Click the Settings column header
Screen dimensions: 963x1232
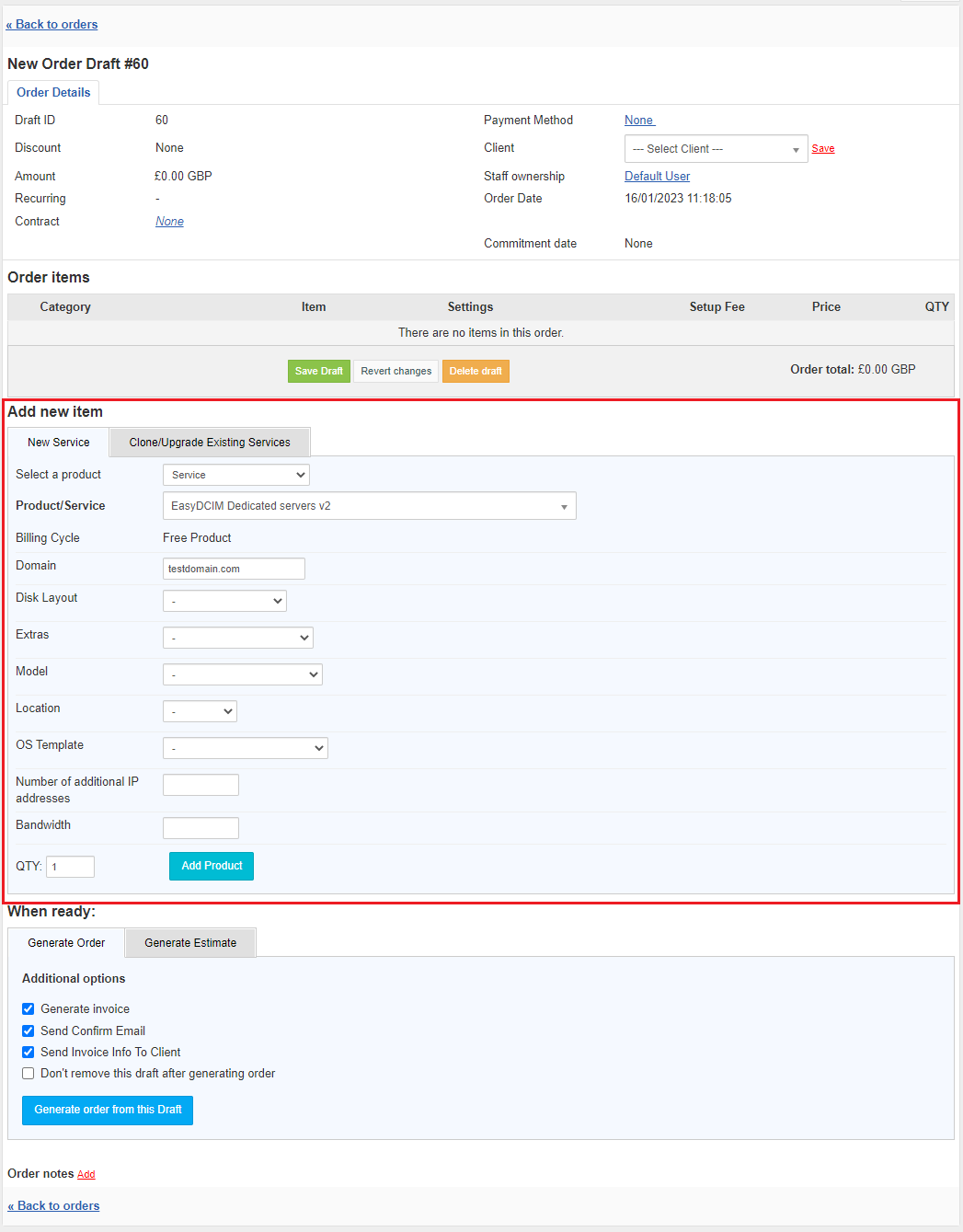[470, 307]
